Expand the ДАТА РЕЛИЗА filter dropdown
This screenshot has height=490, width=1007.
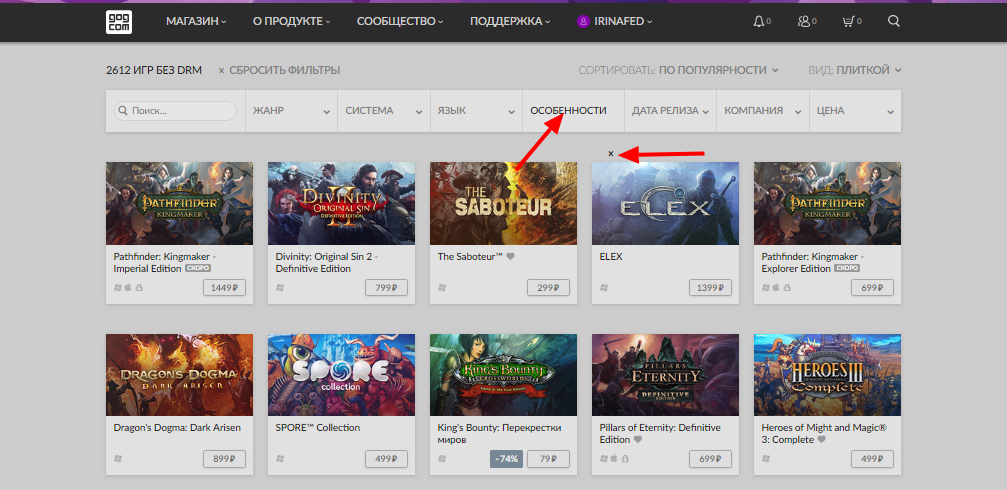point(670,111)
